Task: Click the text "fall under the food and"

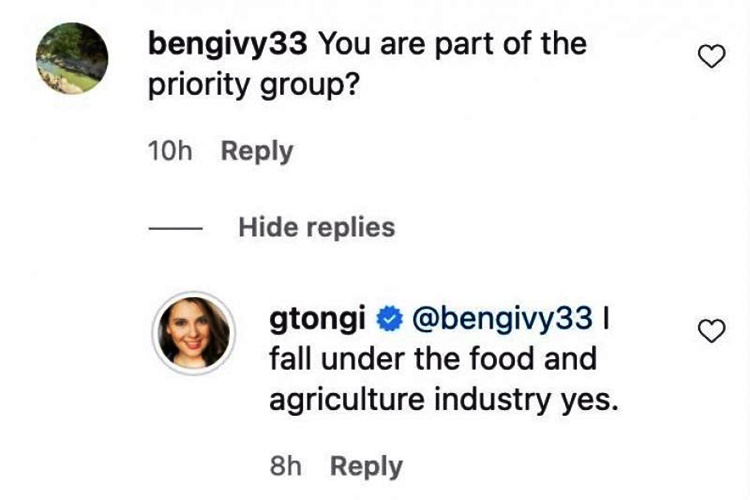Action: coord(432,358)
